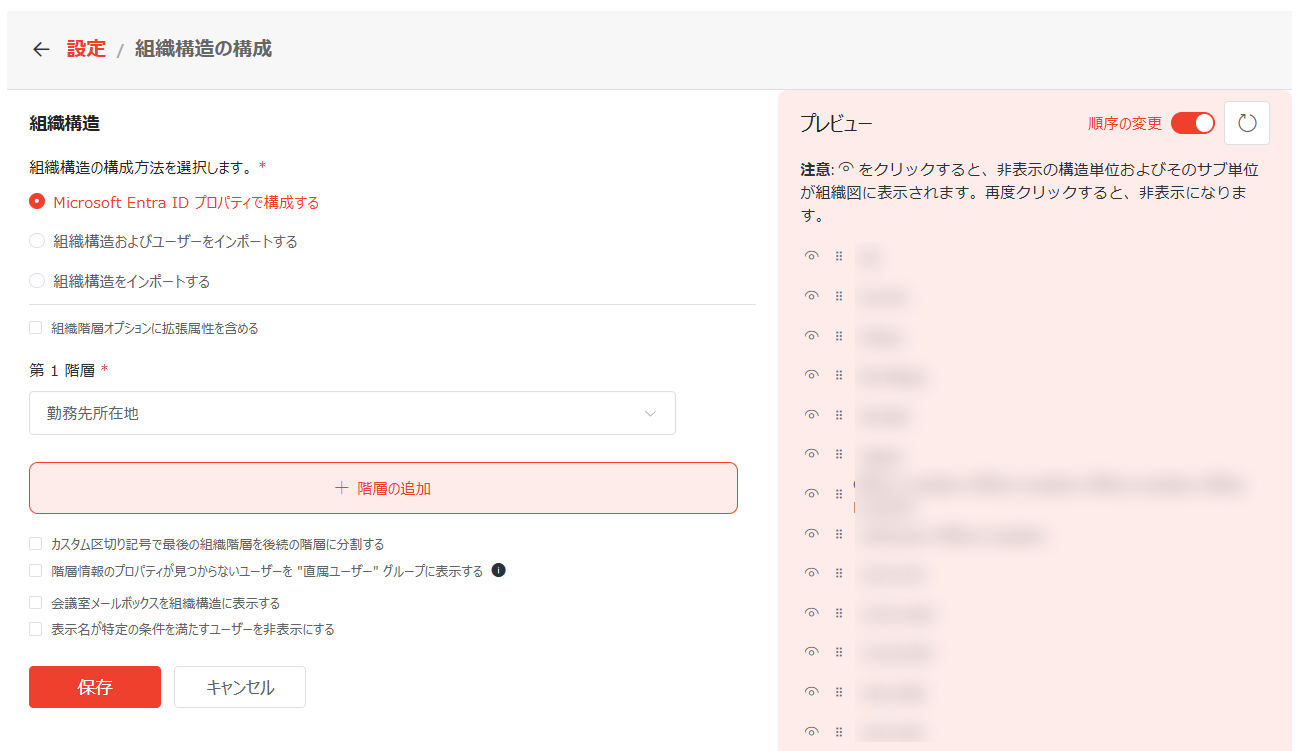Viewport: 1302px width, 751px height.
Task: Click the 階層の追加 button
Action: tap(383, 488)
